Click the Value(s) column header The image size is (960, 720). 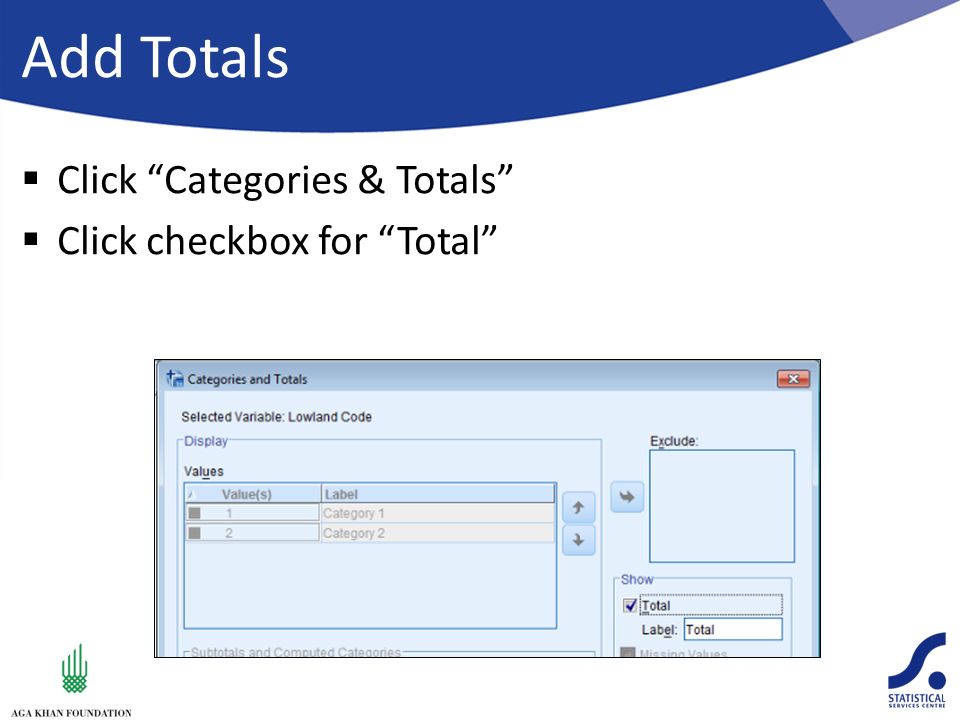point(253,494)
